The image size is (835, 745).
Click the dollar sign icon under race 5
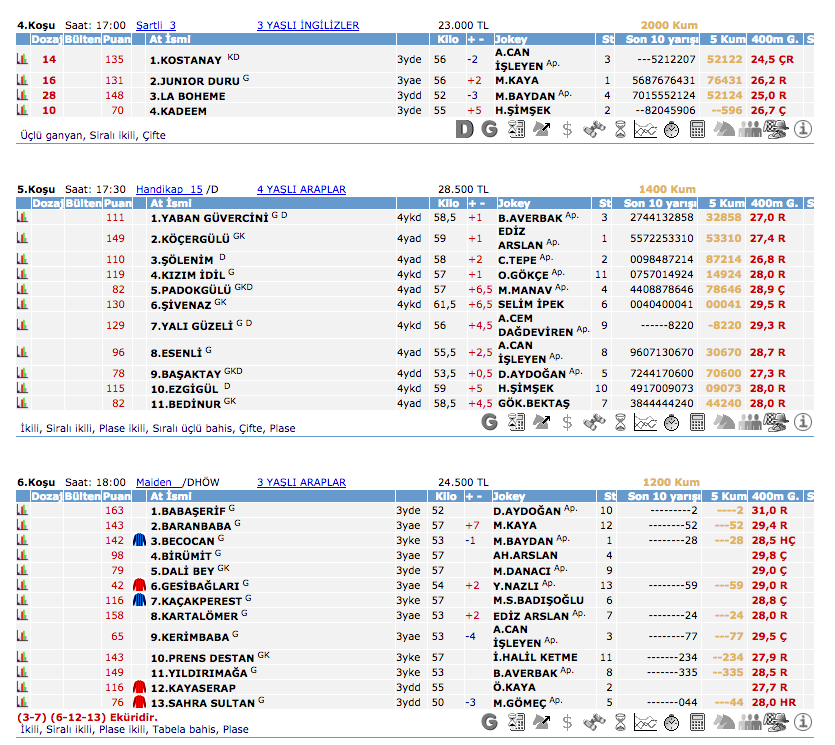tap(567, 422)
